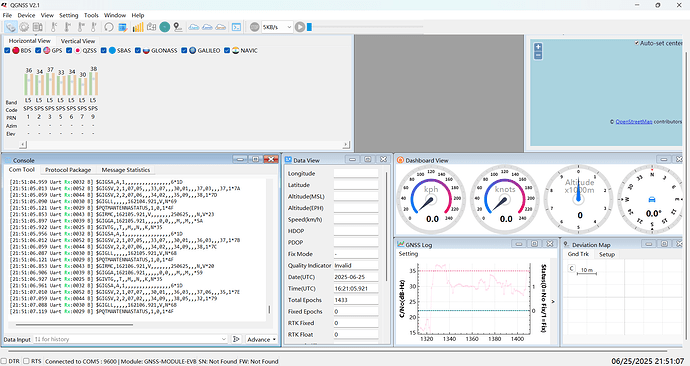
Task: Switch to the Message Statistics tab
Action: pyautogui.click(x=126, y=170)
